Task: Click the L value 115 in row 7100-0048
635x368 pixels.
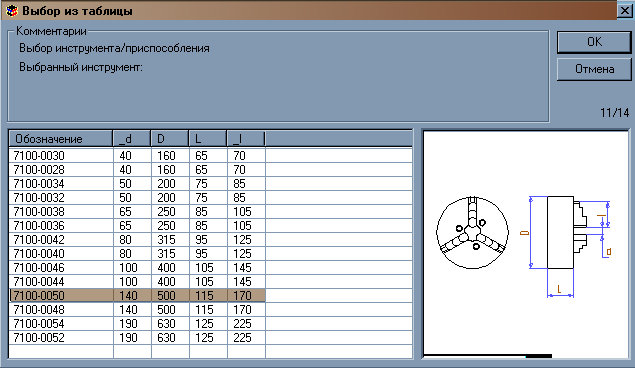Action: tap(208, 310)
